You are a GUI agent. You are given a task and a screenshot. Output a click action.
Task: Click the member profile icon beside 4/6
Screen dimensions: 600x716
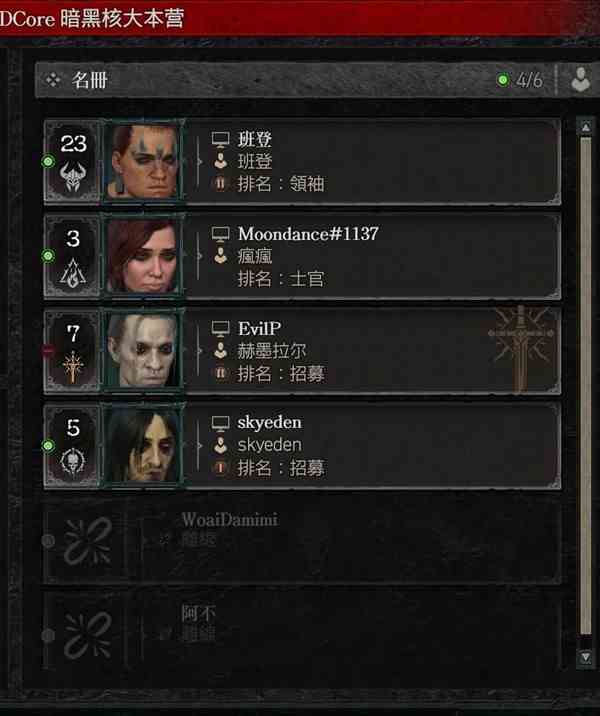point(580,79)
